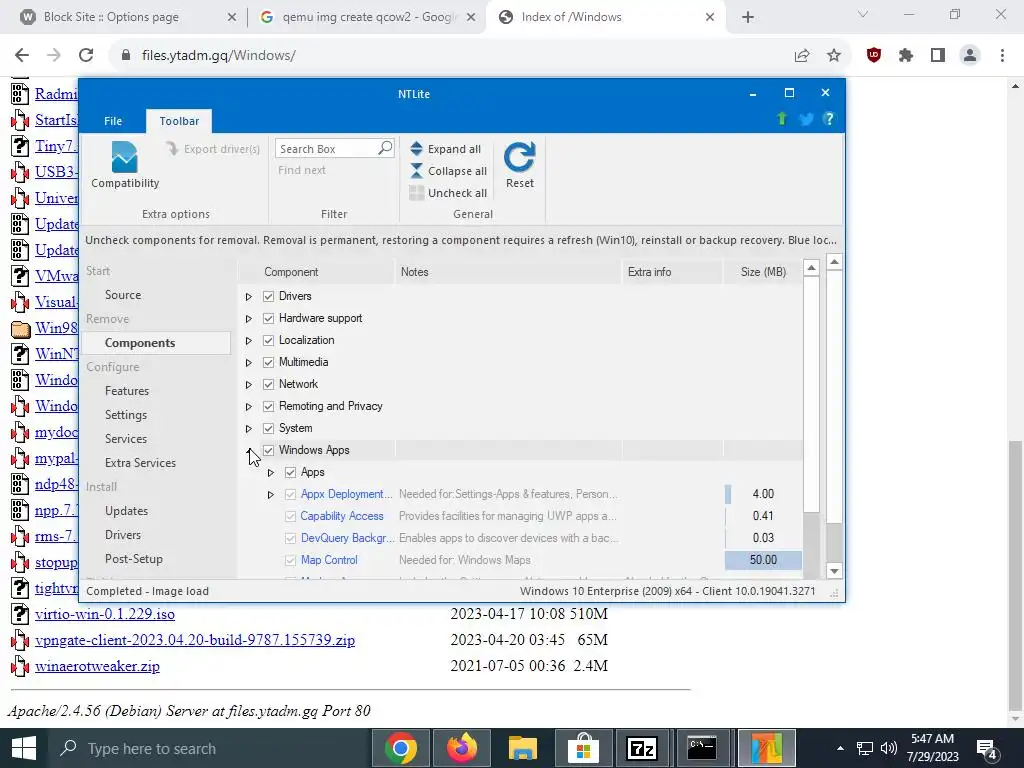This screenshot has width=1024, height=768.
Task: Click the browser page vertical scrollbar
Action: (x=1015, y=575)
